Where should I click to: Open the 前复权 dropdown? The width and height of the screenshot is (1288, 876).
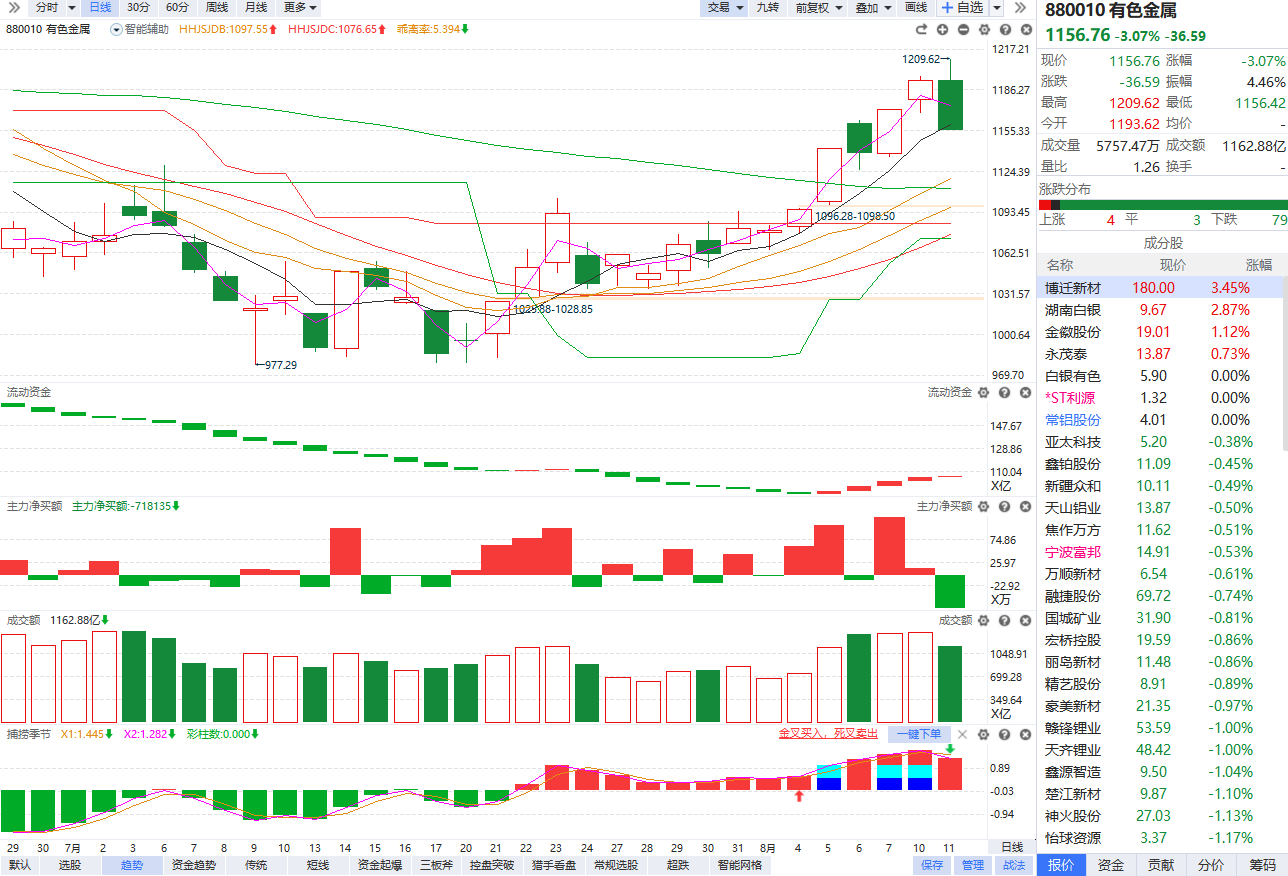(817, 7)
